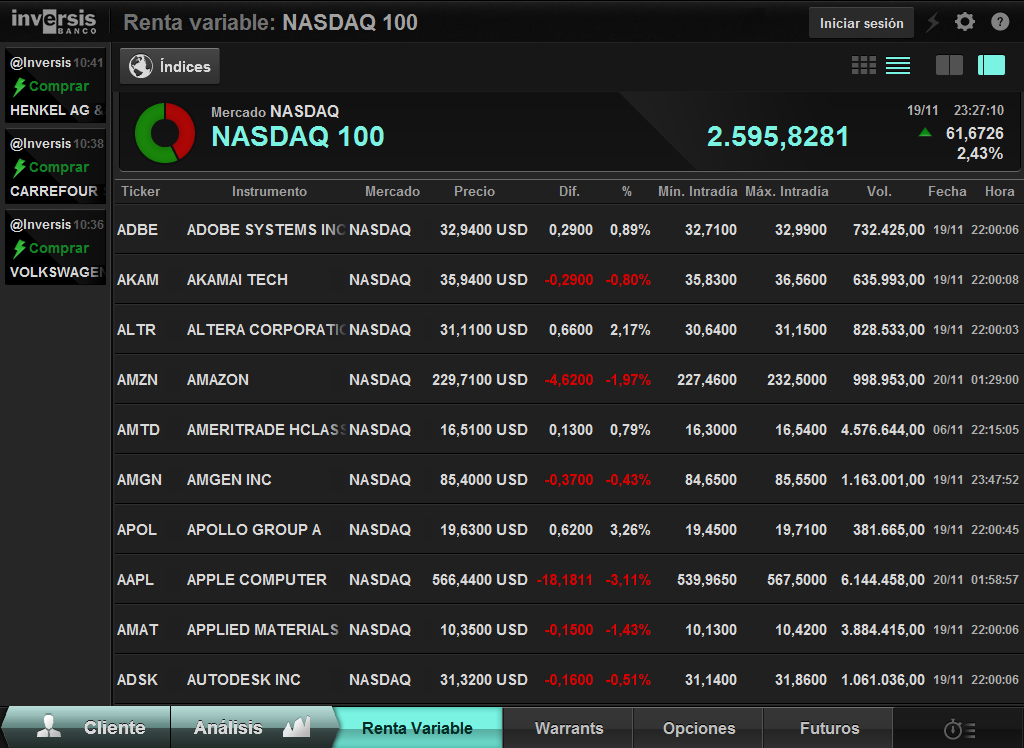The width and height of the screenshot is (1024, 748).
Task: Switch to list view layout
Action: click(898, 65)
